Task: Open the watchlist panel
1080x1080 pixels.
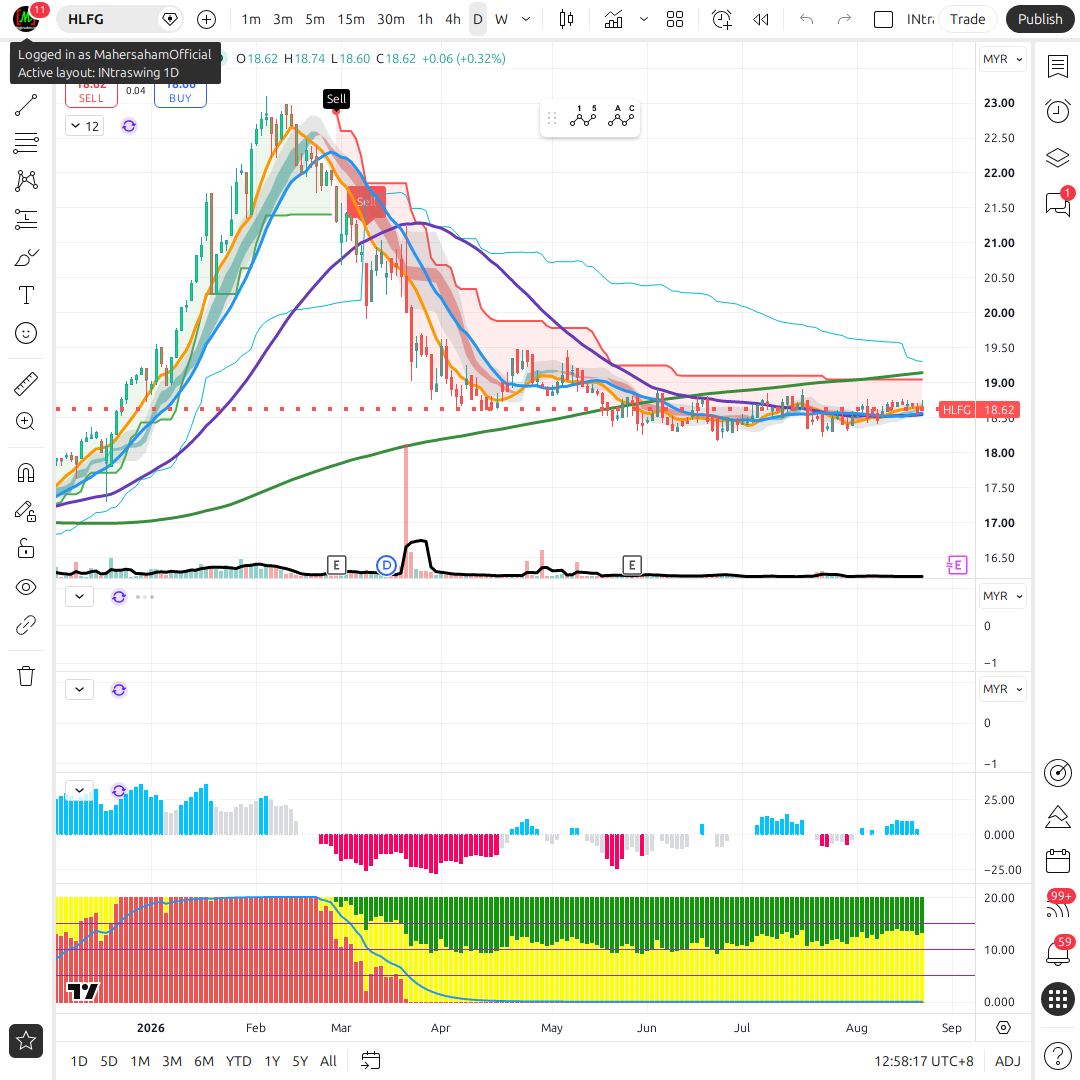Action: (1057, 67)
